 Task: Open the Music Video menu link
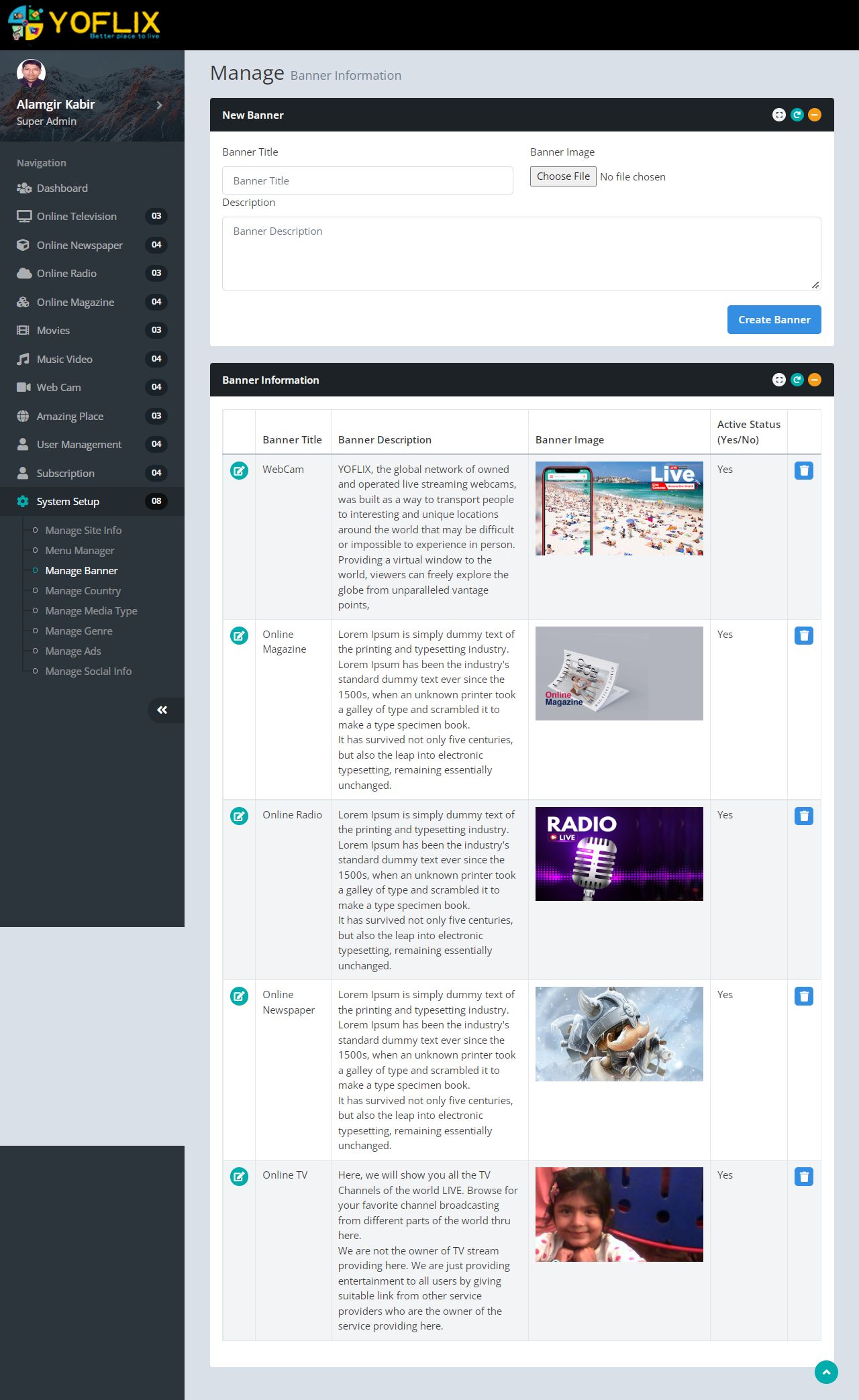(x=92, y=360)
